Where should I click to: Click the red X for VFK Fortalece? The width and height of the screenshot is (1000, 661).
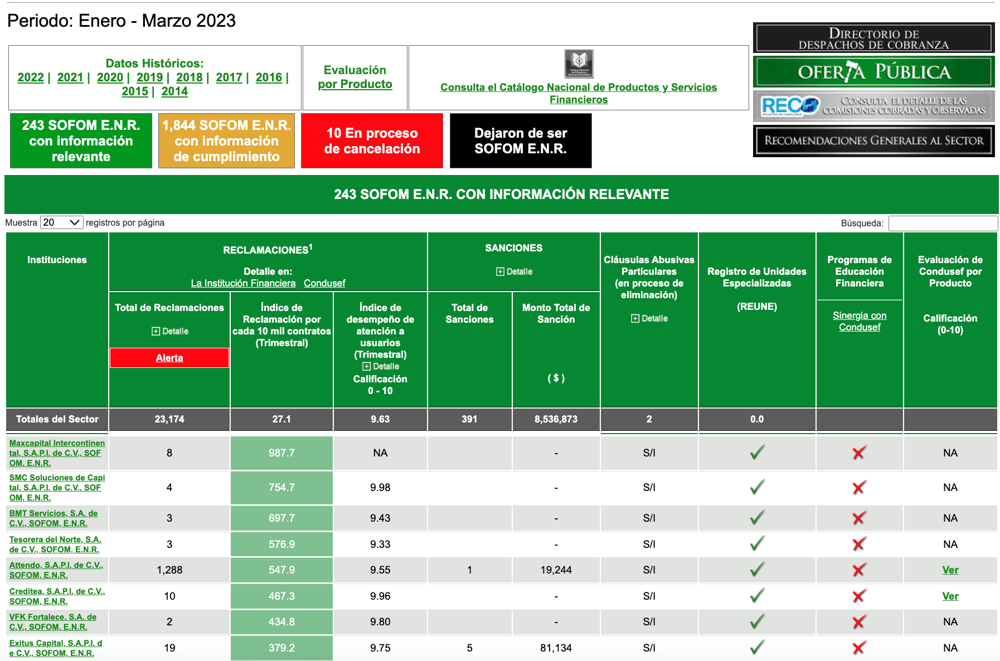click(859, 621)
